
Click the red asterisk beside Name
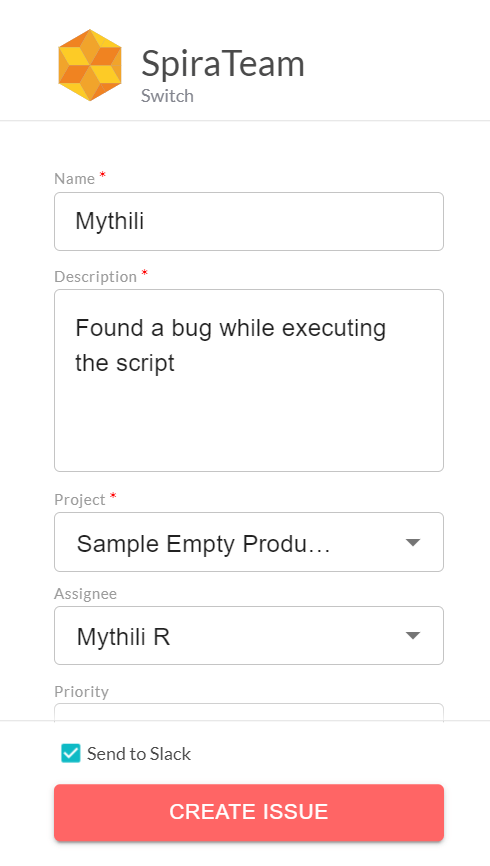tap(102, 175)
